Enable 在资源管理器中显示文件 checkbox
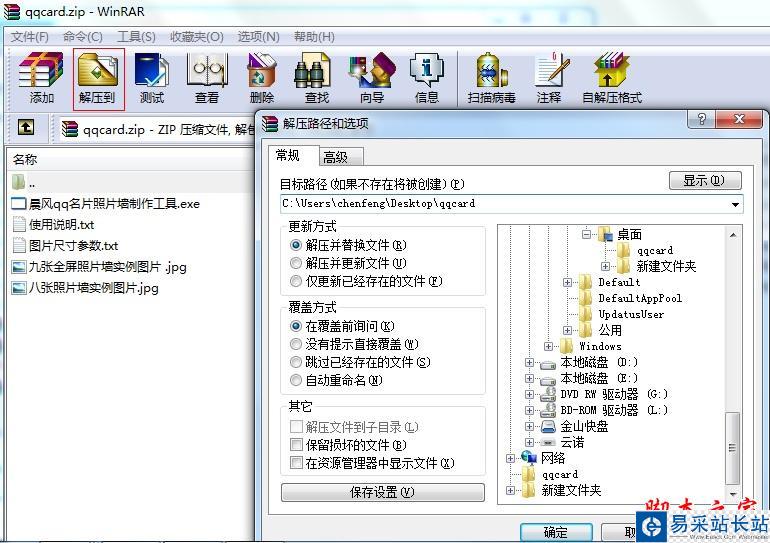This screenshot has width=770, height=543. point(296,462)
